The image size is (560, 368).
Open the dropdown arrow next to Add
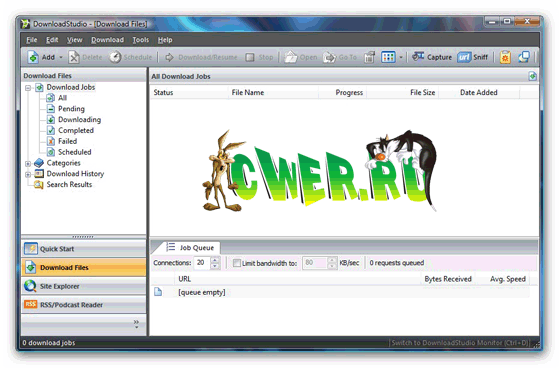61,57
